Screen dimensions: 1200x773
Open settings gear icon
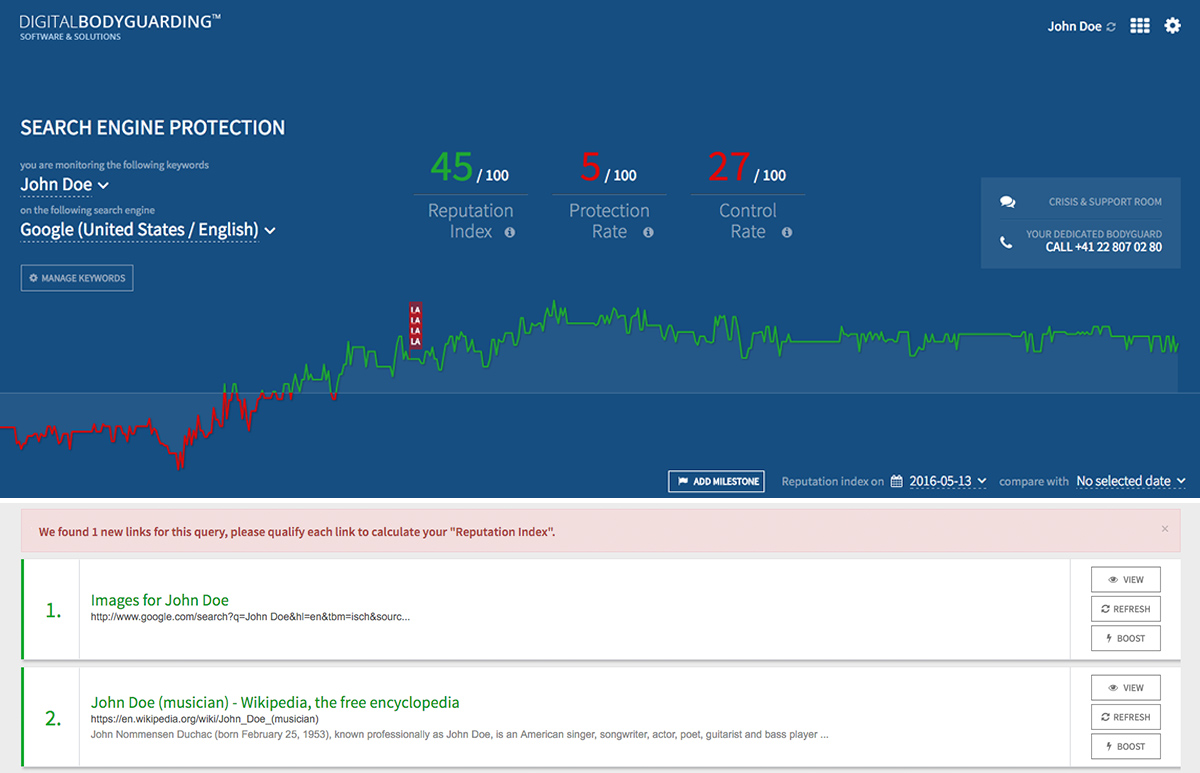(x=1173, y=26)
